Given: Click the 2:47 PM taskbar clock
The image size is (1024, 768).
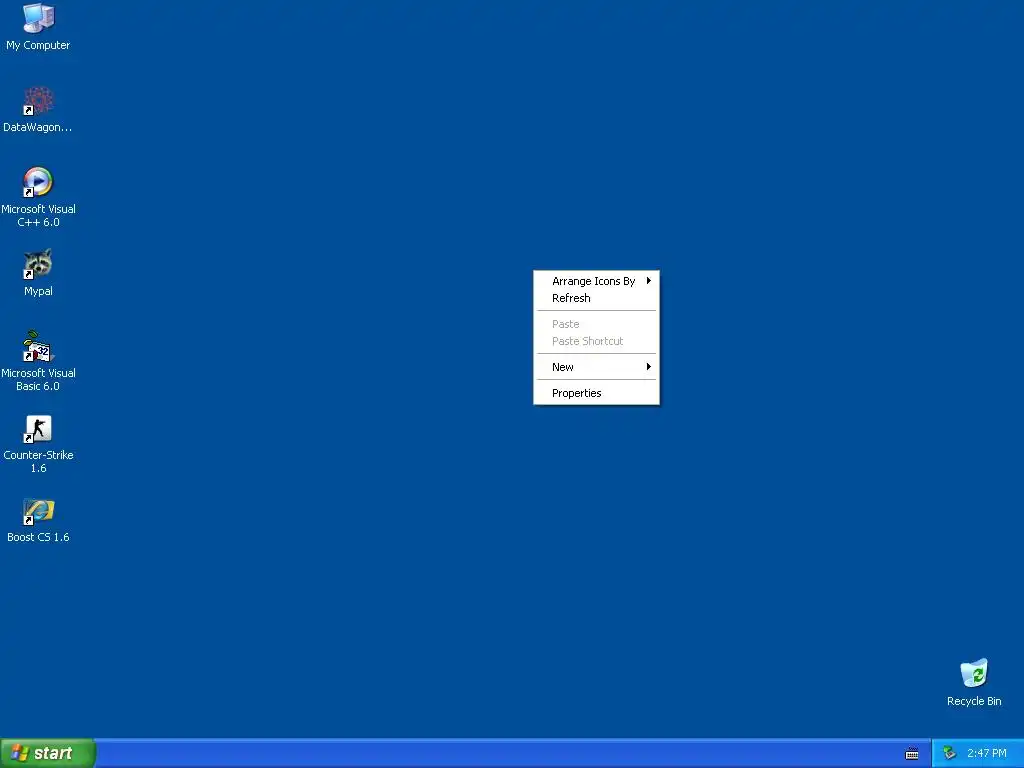Looking at the screenshot, I should pos(987,754).
